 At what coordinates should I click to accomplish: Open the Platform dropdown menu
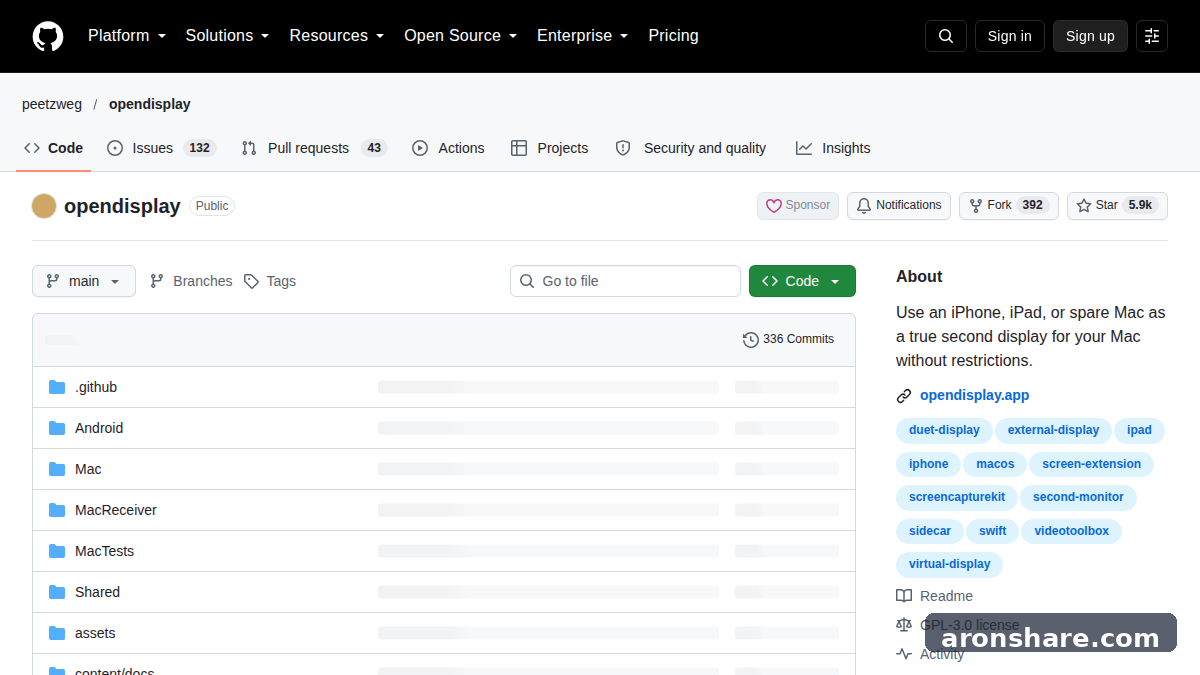[127, 36]
